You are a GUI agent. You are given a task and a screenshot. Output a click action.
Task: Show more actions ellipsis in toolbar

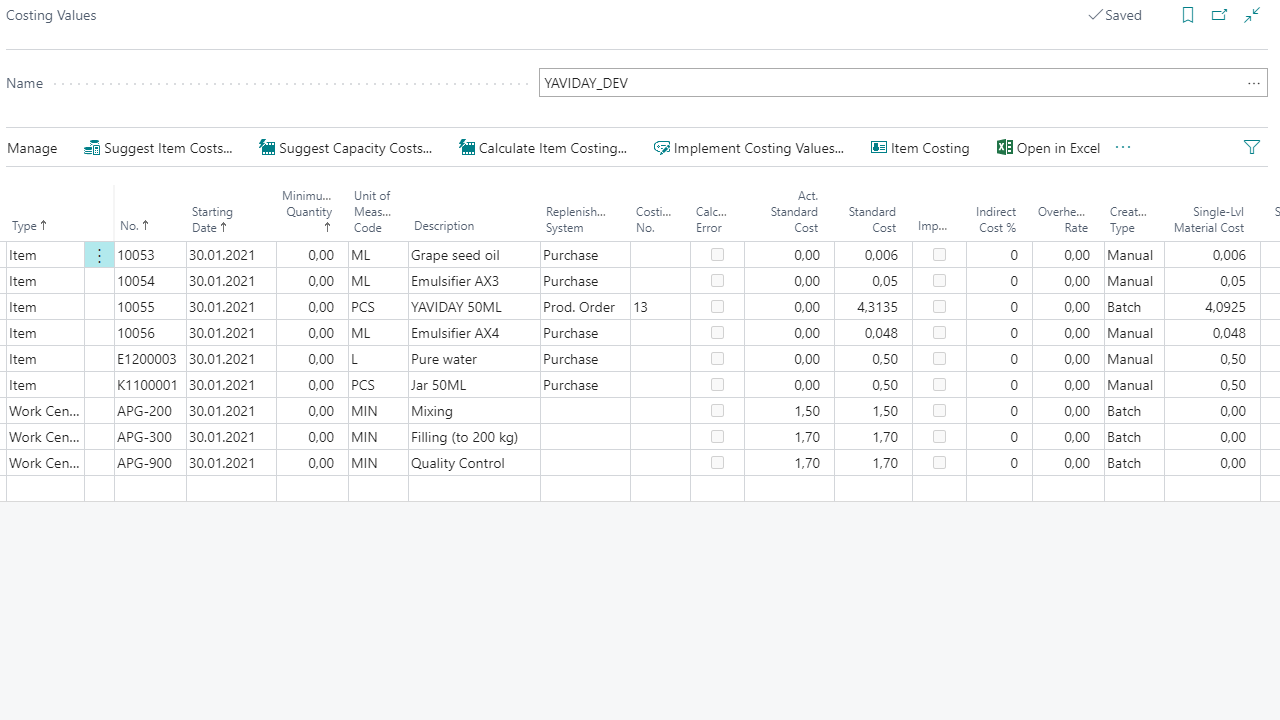tap(1123, 148)
